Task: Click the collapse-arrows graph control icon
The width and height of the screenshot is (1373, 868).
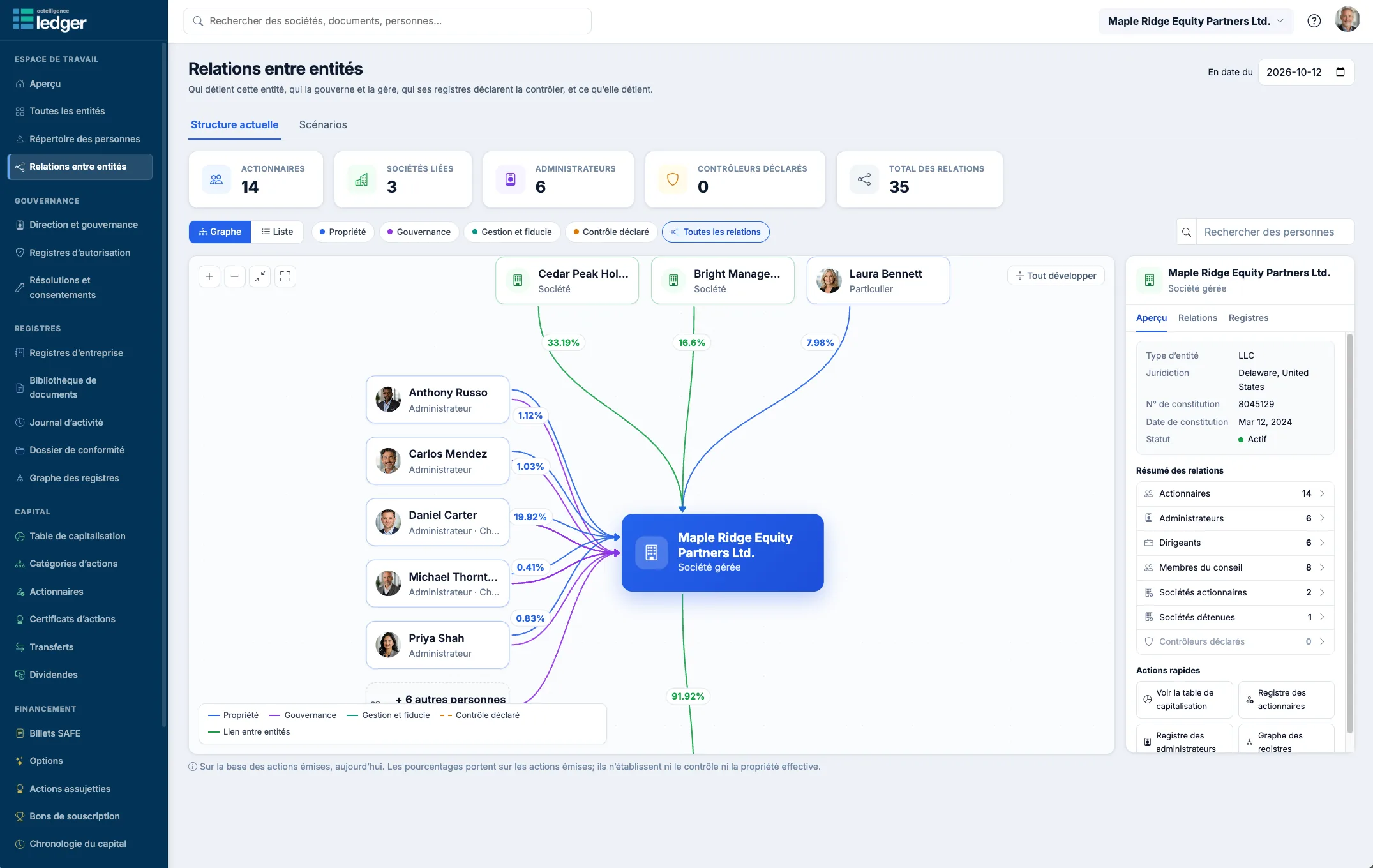Action: [x=260, y=276]
